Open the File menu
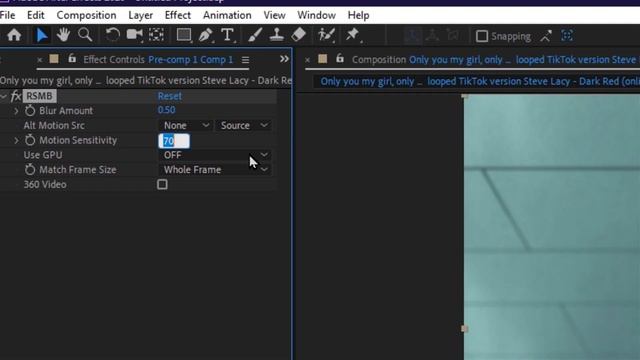Screen dimensions: 640x360 point(7,15)
